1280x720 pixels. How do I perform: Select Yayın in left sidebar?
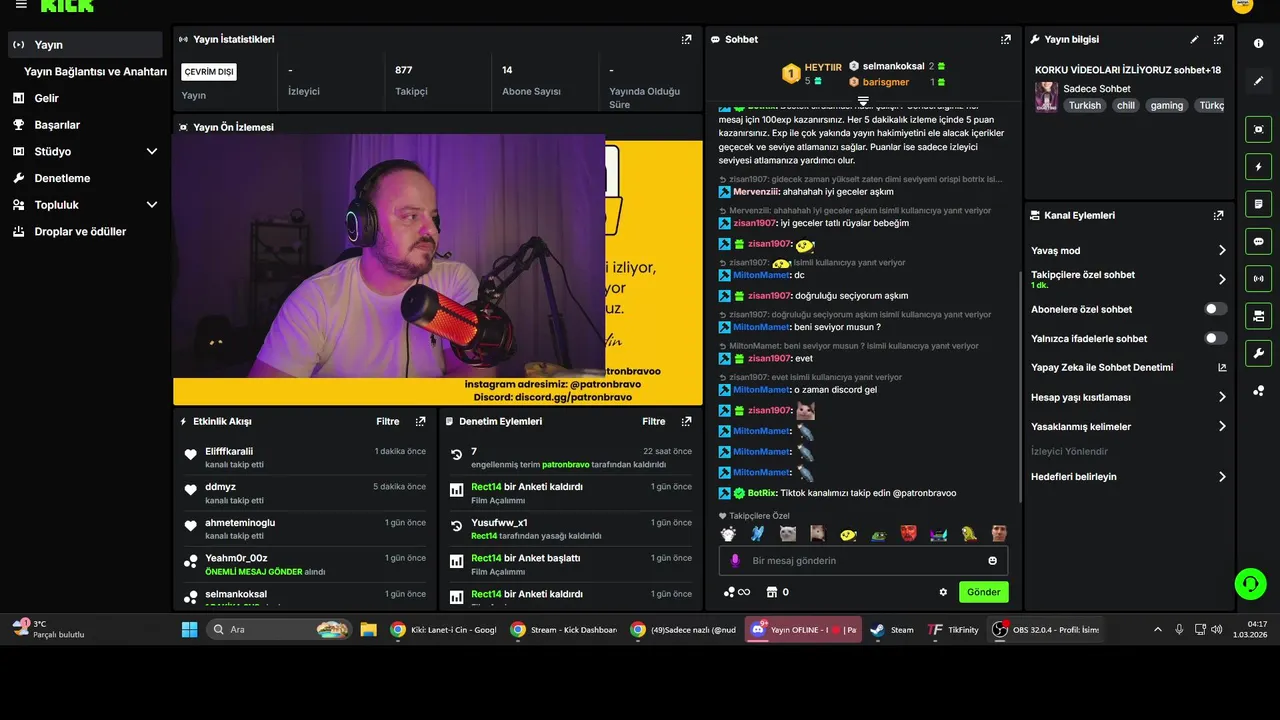coord(85,45)
